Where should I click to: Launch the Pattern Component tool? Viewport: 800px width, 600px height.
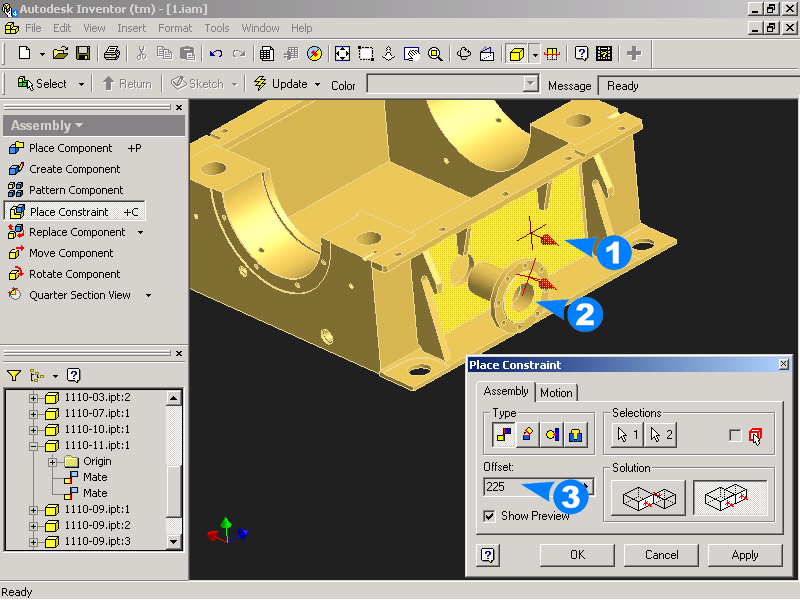point(66,190)
